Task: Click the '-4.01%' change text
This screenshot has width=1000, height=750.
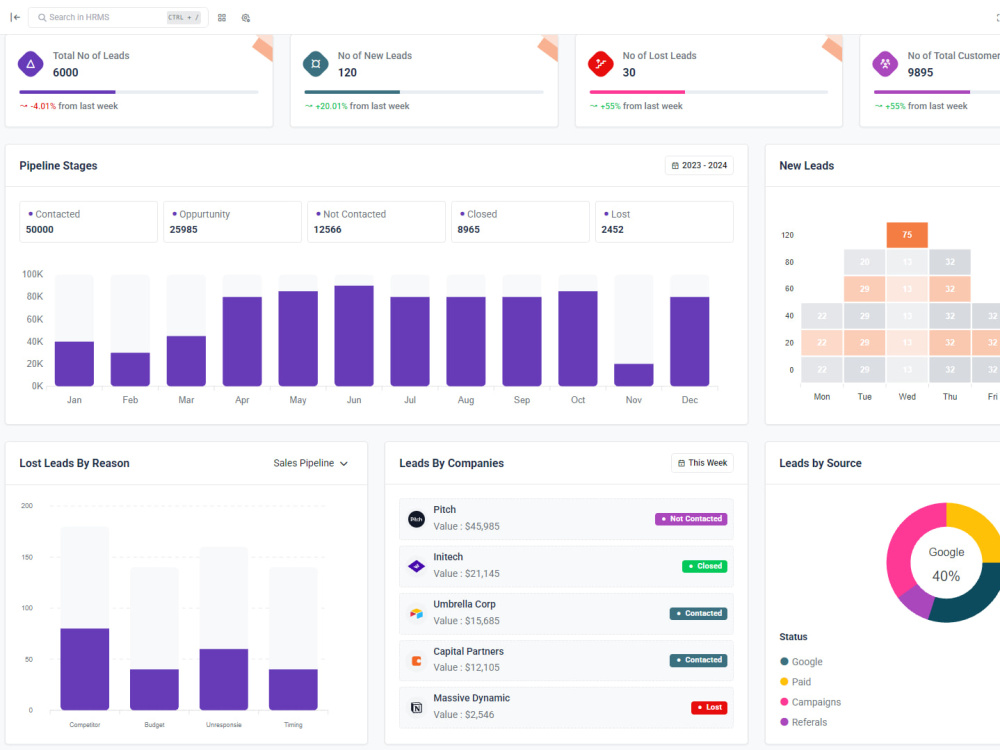Action: [43, 106]
